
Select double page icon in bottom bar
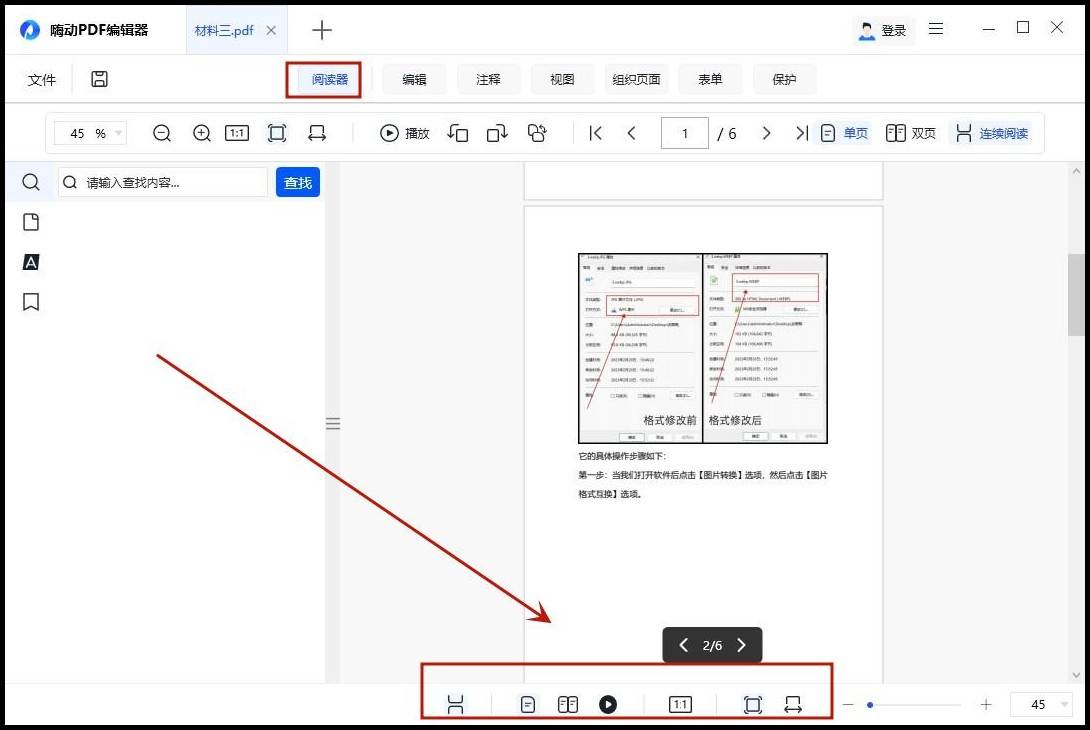click(x=568, y=705)
